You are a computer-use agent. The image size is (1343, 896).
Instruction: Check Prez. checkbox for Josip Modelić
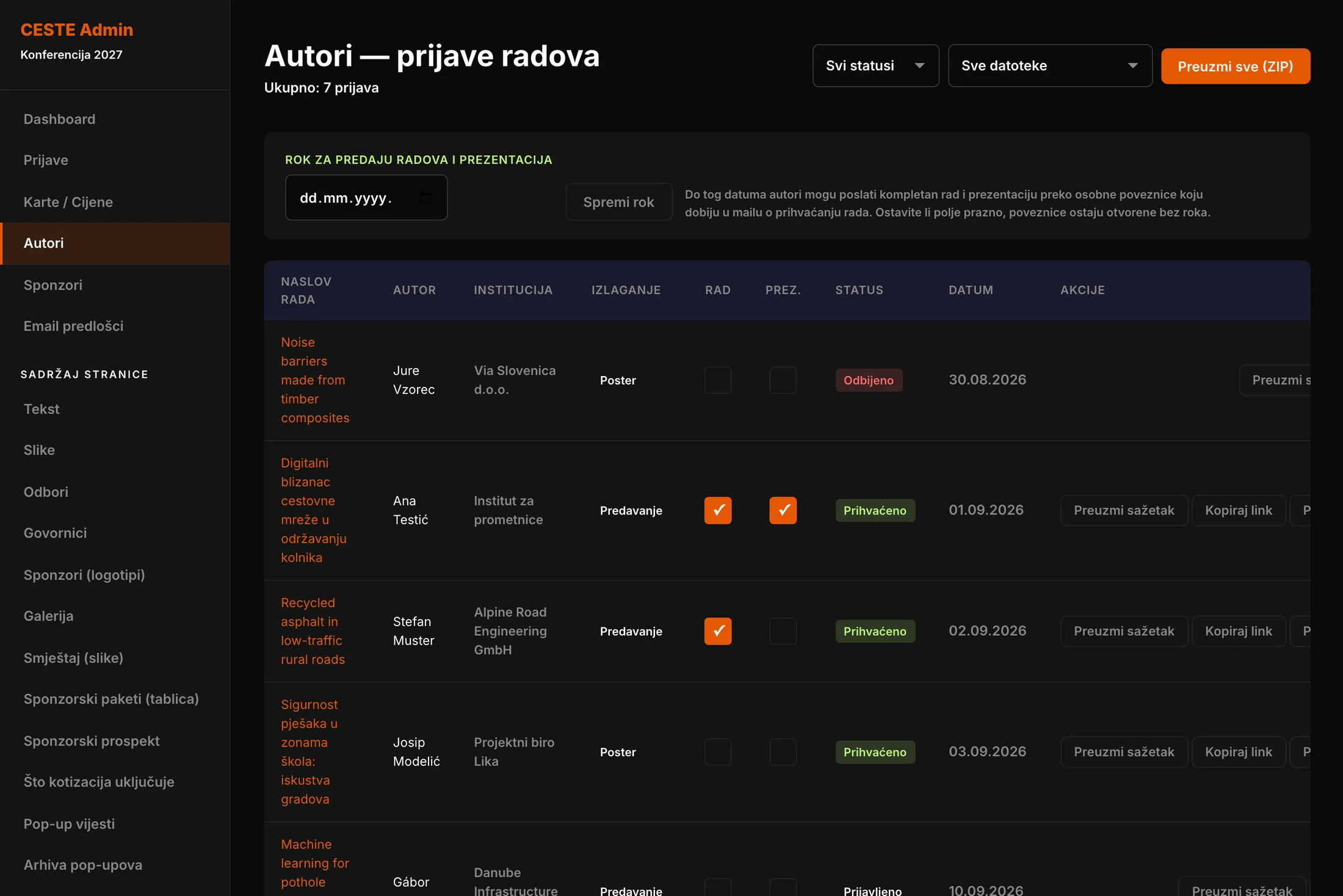783,752
